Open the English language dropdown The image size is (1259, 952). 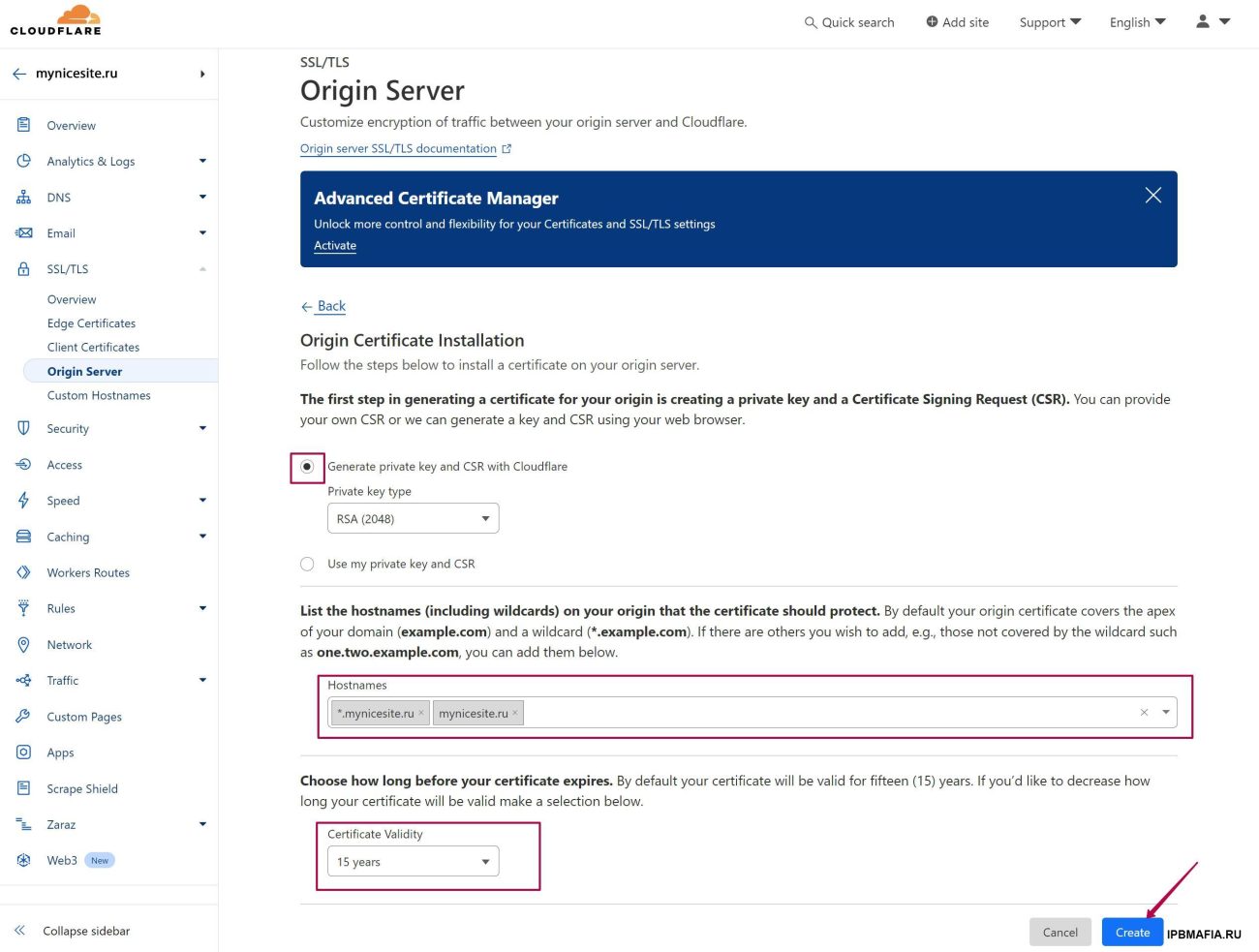1138,22
